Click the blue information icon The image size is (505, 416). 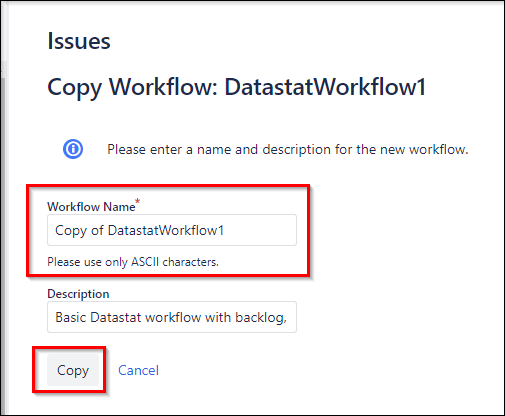(73, 149)
